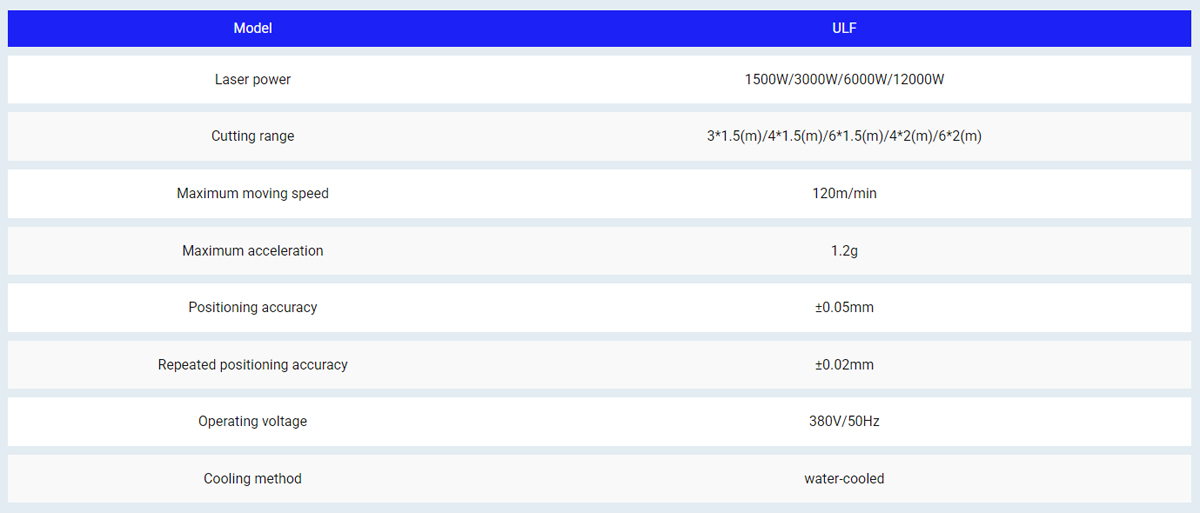The width and height of the screenshot is (1200, 513).
Task: Click the Model header cell
Action: [x=252, y=28]
